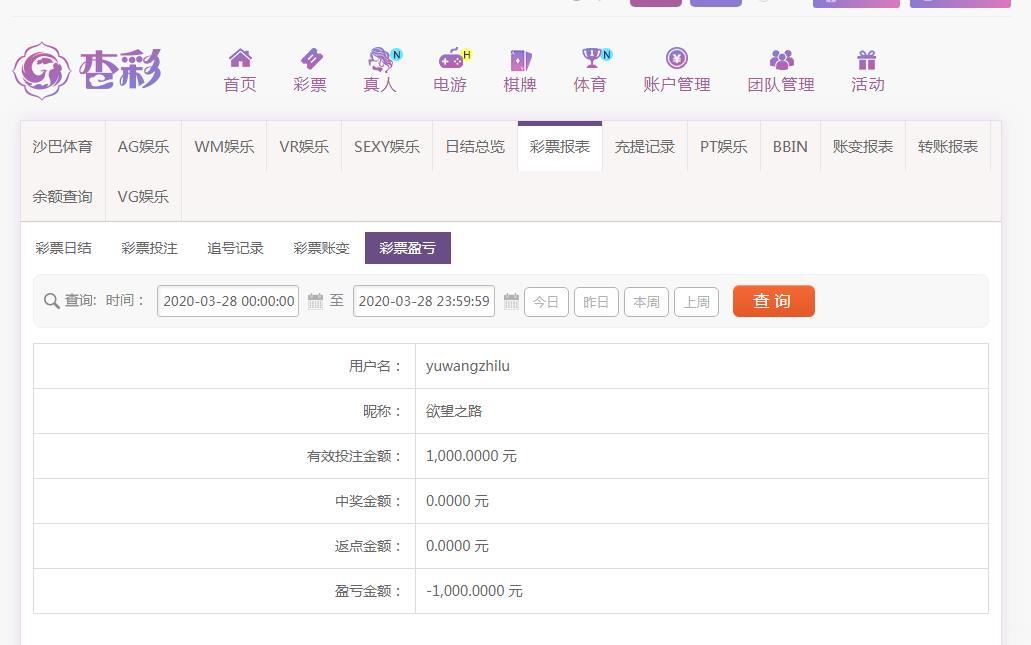Image resolution: width=1031 pixels, height=645 pixels.
Task: Switch to the 日结总览 tab
Action: [x=475, y=147]
